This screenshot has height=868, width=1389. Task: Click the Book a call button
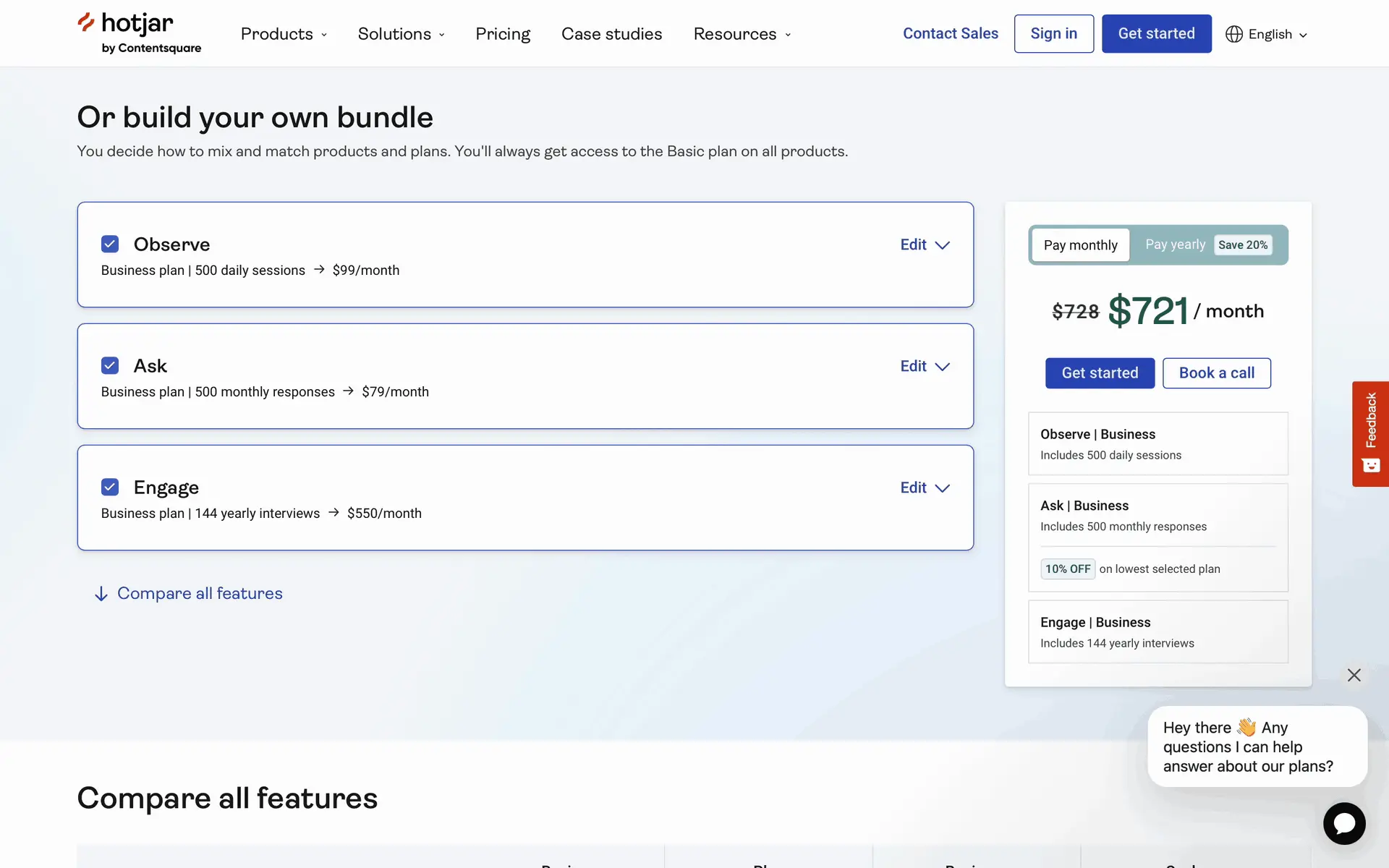1216,373
